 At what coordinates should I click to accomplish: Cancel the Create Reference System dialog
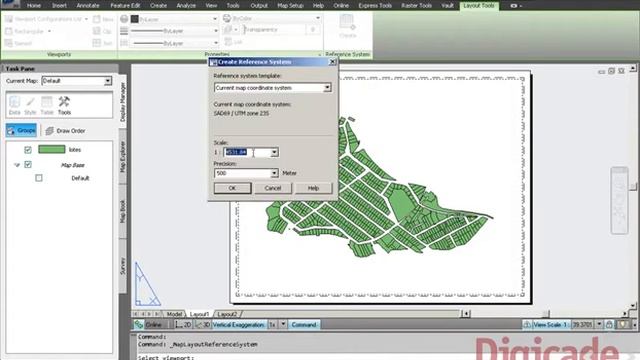[273, 188]
